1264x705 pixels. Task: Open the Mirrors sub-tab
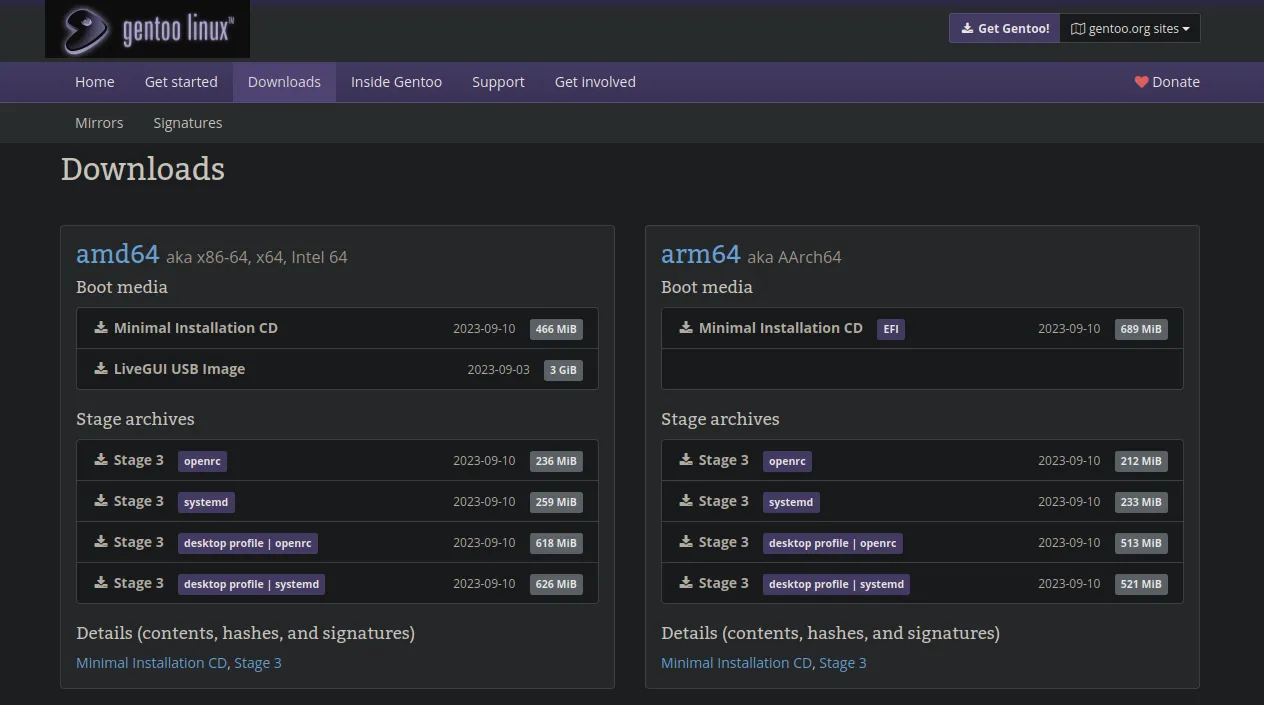pyautogui.click(x=99, y=123)
